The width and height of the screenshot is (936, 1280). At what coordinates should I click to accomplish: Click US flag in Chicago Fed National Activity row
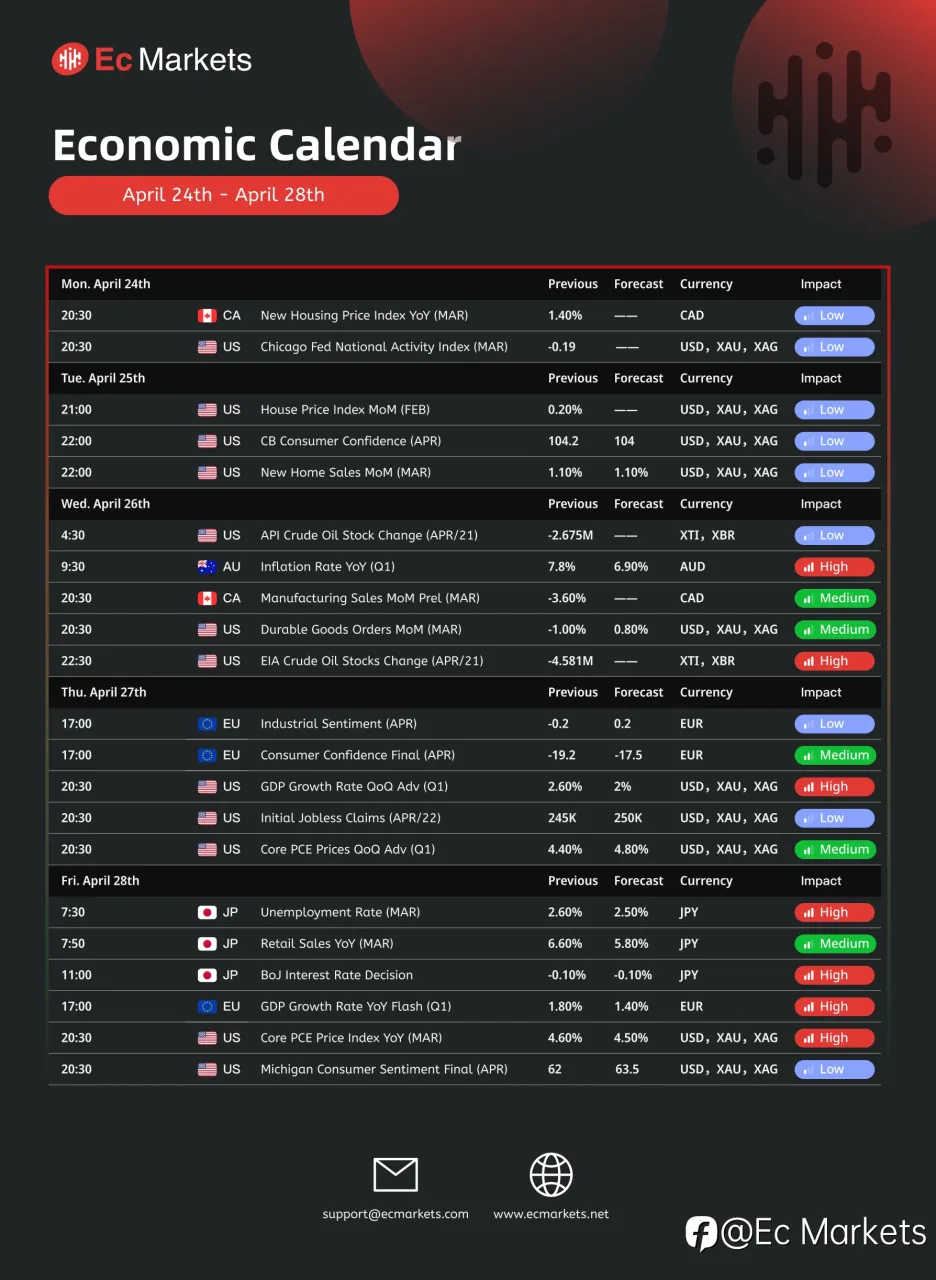(207, 347)
